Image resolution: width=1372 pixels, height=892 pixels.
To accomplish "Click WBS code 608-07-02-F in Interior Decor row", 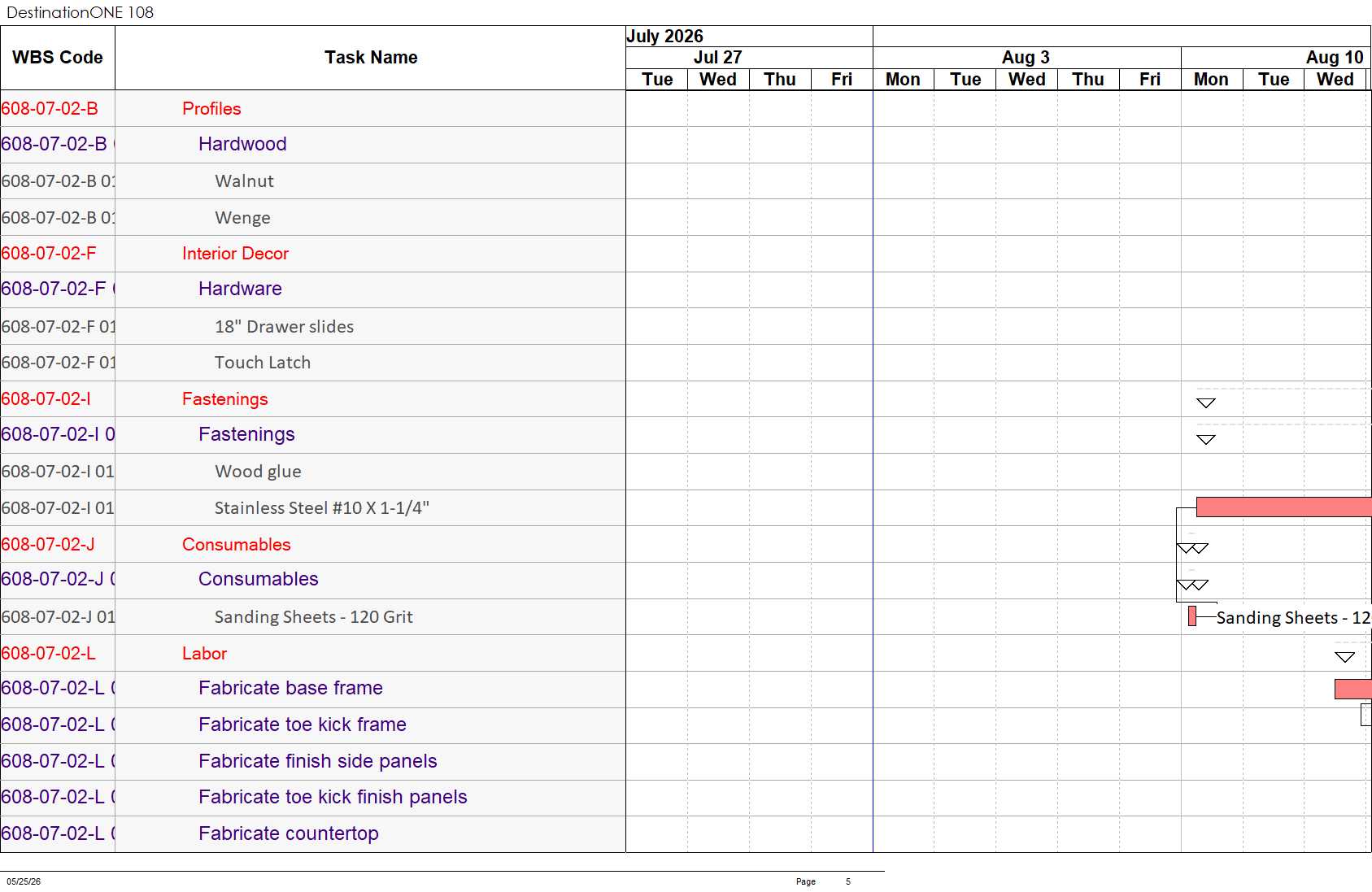I will pyautogui.click(x=49, y=254).
